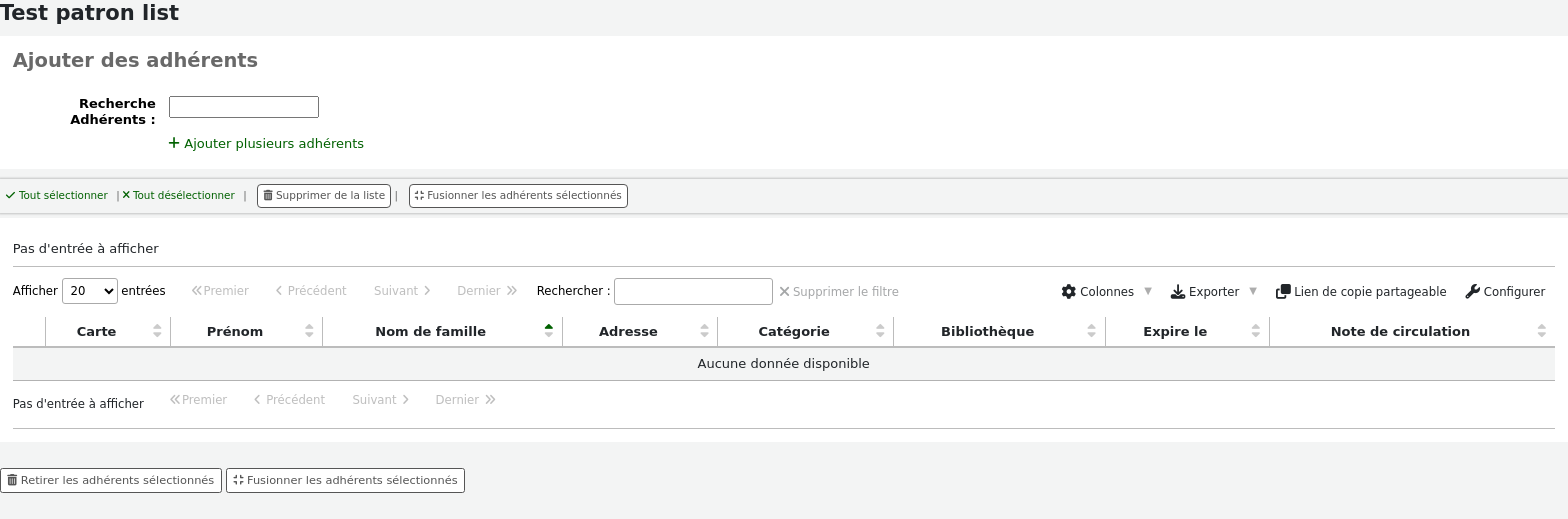The width and height of the screenshot is (1568, 519).
Task: Click the Recherche Adhérents input field
Action: point(244,107)
